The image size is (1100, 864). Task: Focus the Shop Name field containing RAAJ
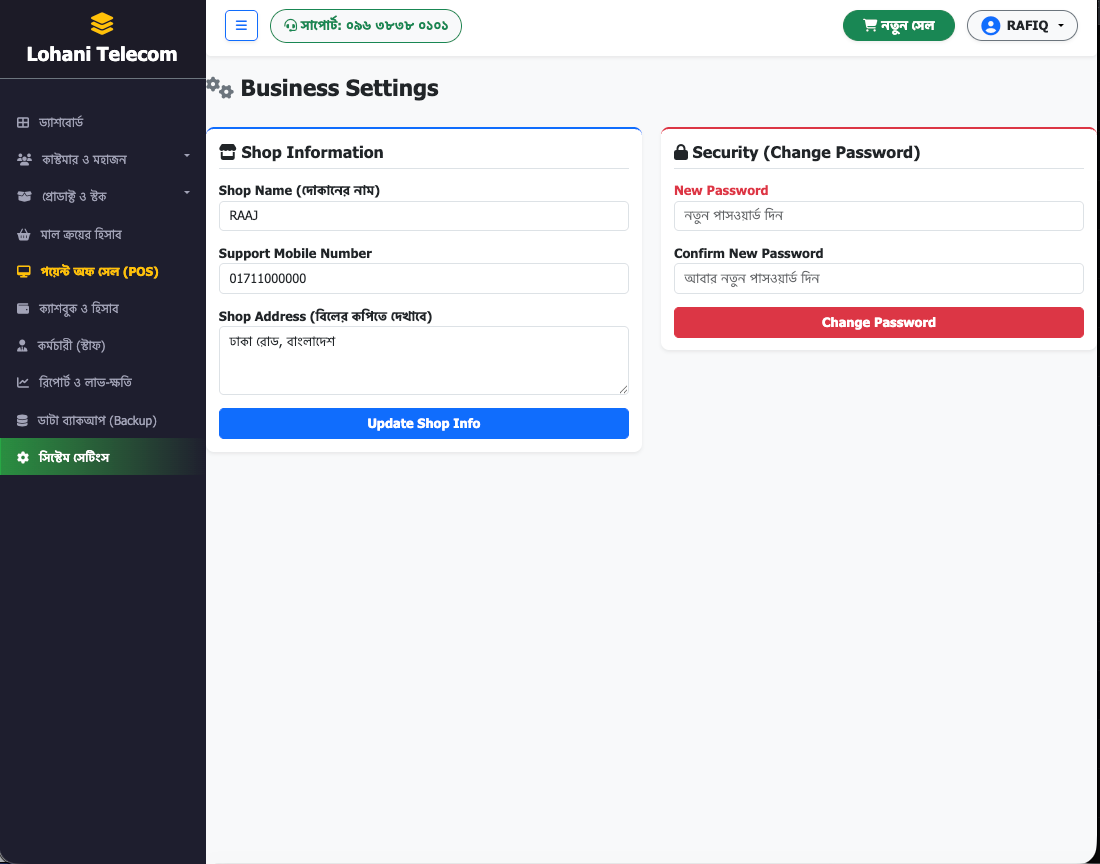pos(424,216)
